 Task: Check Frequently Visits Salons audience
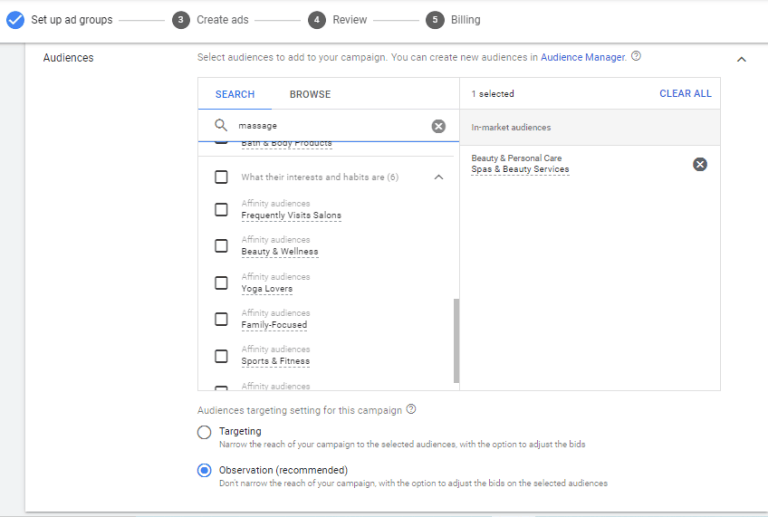point(221,210)
